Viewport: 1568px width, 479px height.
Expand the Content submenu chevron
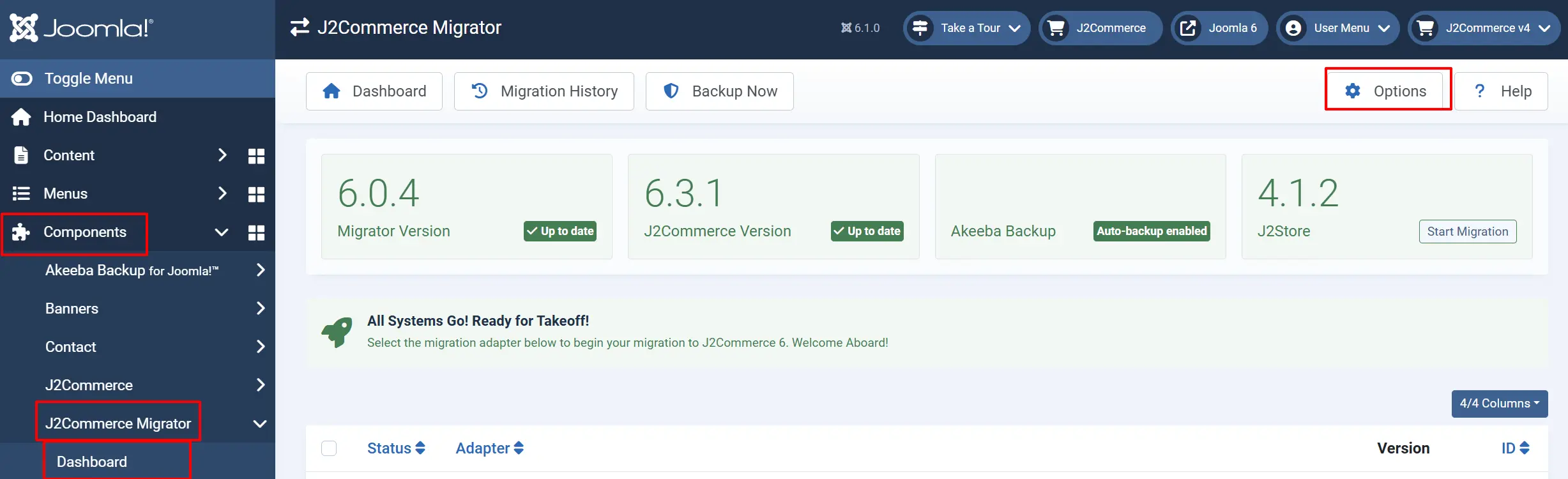(222, 155)
